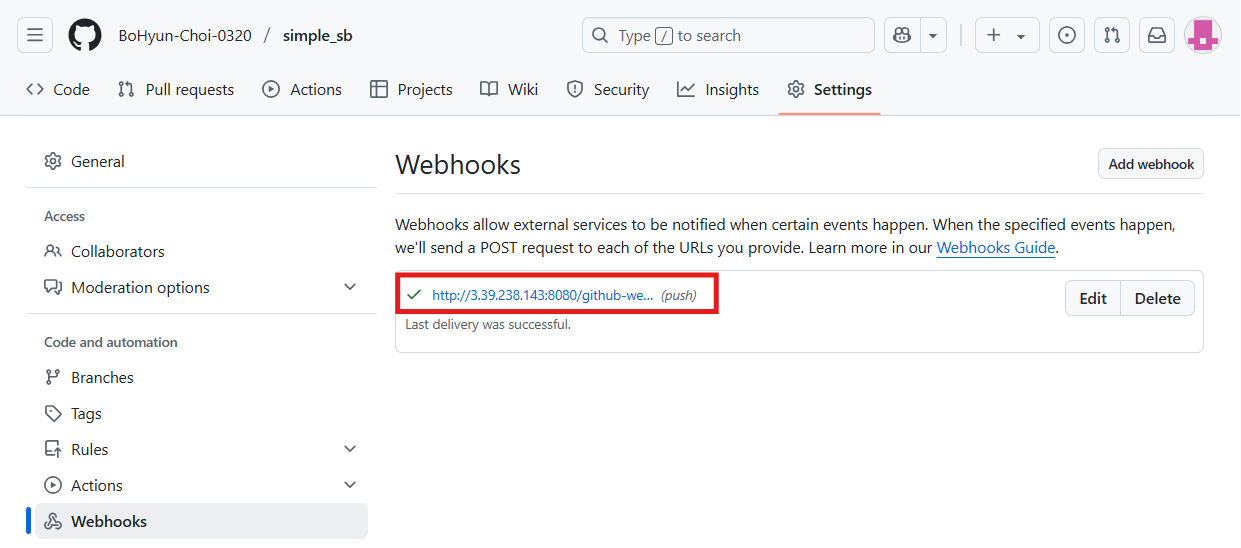Click the Webhooks sidebar icon
Viewport: 1241px width, 548px height.
click(x=53, y=521)
